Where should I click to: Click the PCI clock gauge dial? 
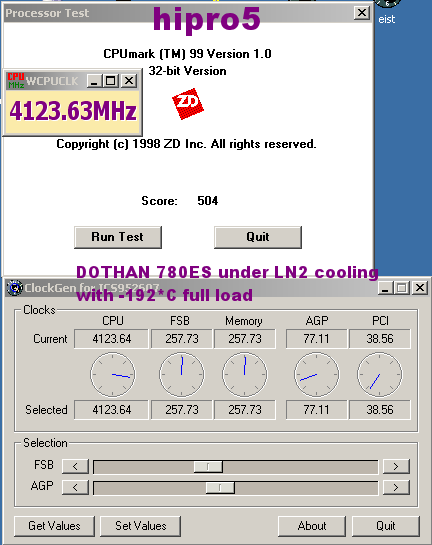tap(380, 375)
